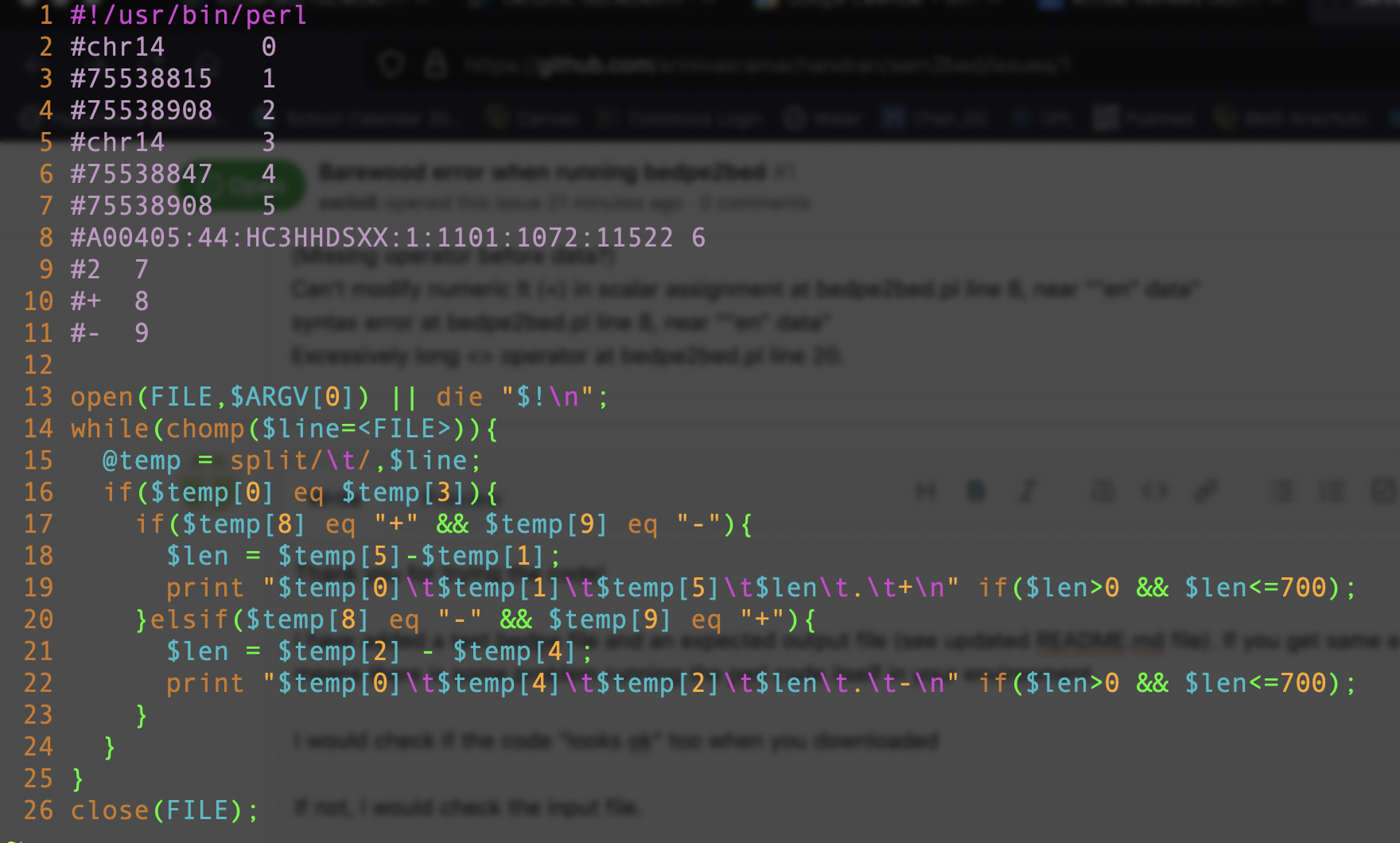Open the Canvas bookmark
1400x843 pixels.
(x=532, y=119)
